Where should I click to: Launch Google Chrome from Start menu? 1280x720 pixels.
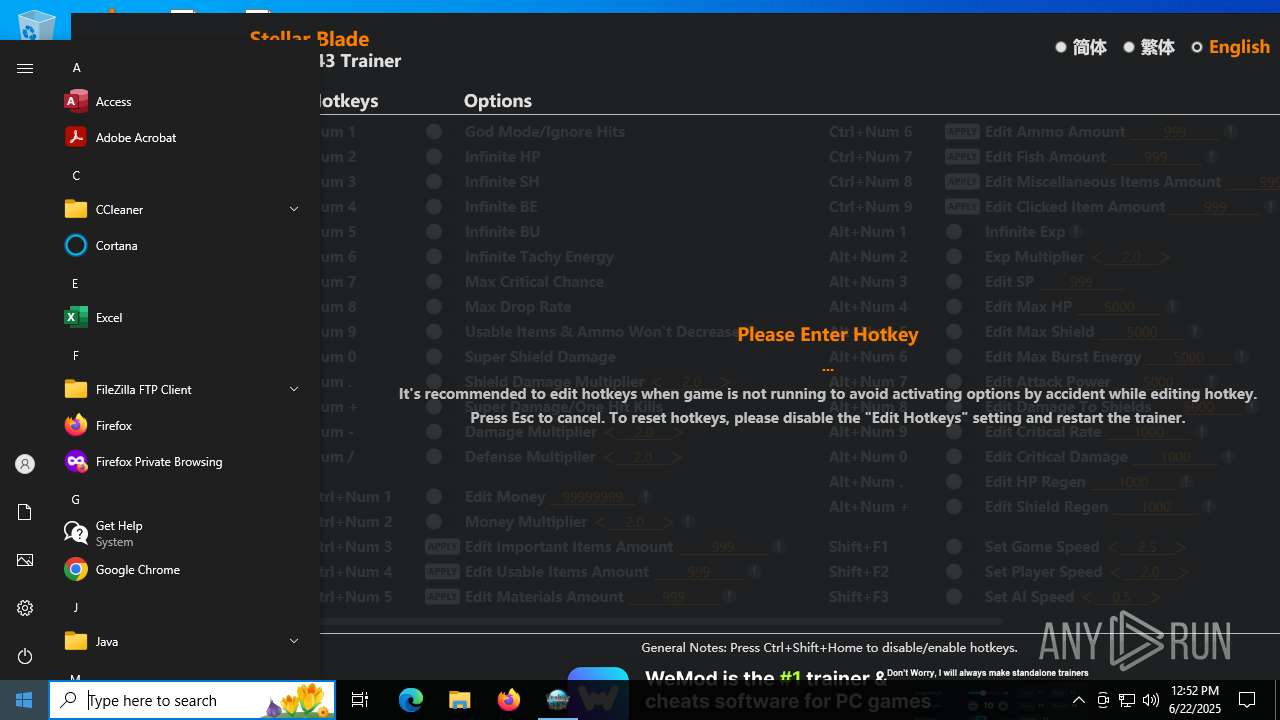[x=182, y=569]
